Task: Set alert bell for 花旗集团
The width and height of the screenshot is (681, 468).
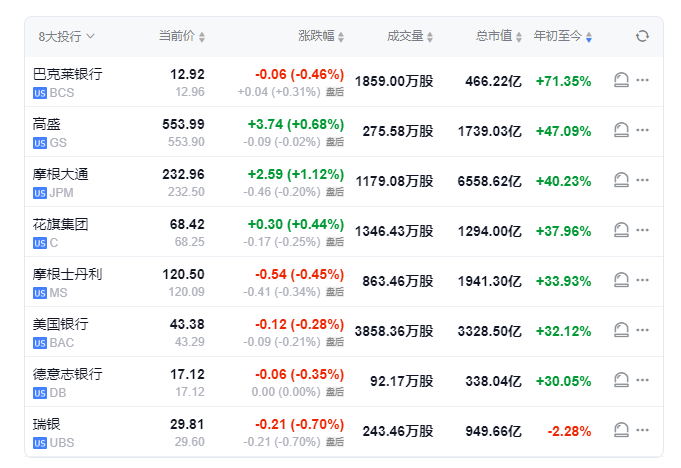Action: (621, 230)
